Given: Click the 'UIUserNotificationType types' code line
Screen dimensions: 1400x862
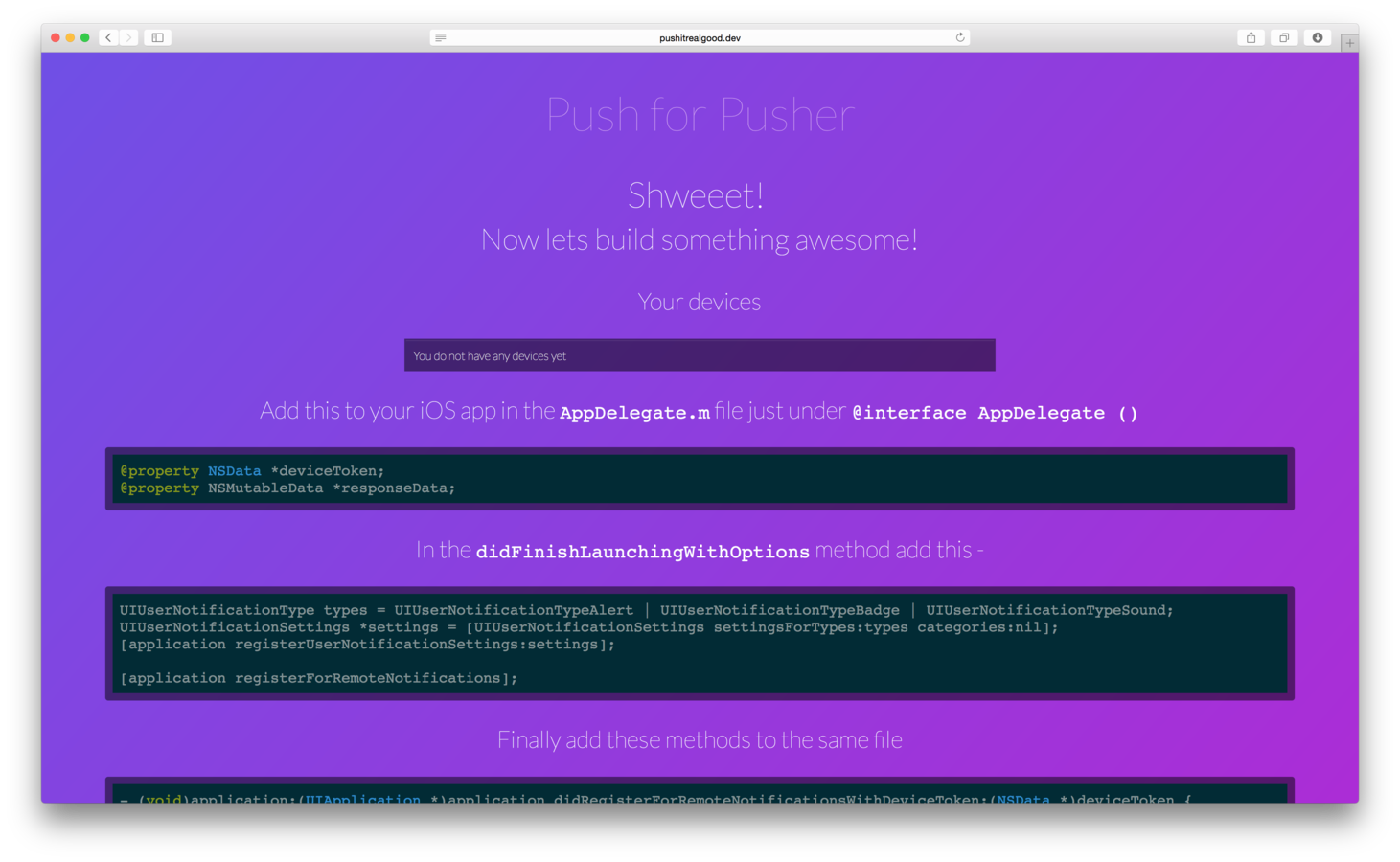Looking at the screenshot, I should 646,610.
